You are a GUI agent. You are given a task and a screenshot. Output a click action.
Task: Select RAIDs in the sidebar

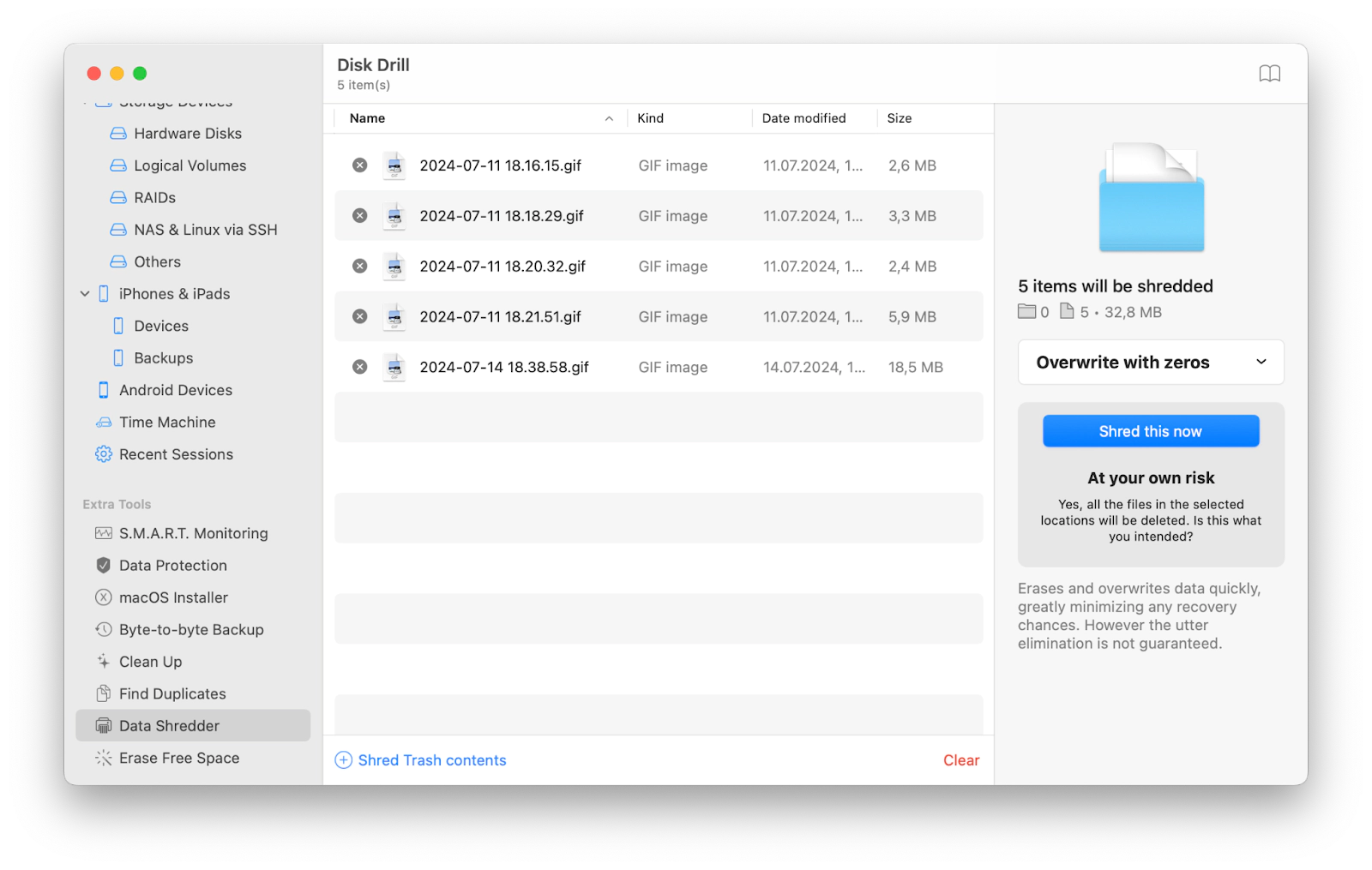[155, 198]
